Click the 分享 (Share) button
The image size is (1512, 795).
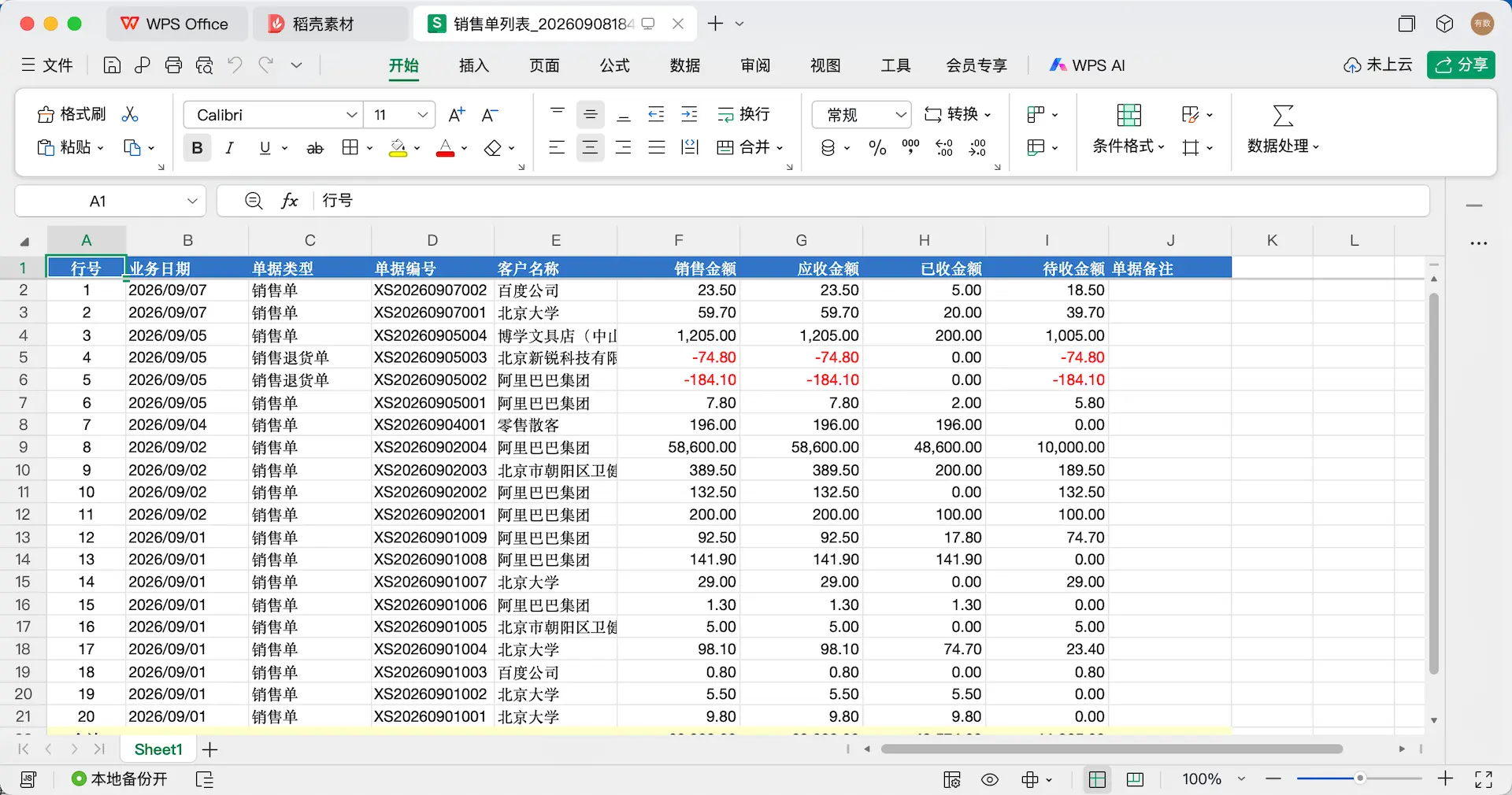(1461, 65)
